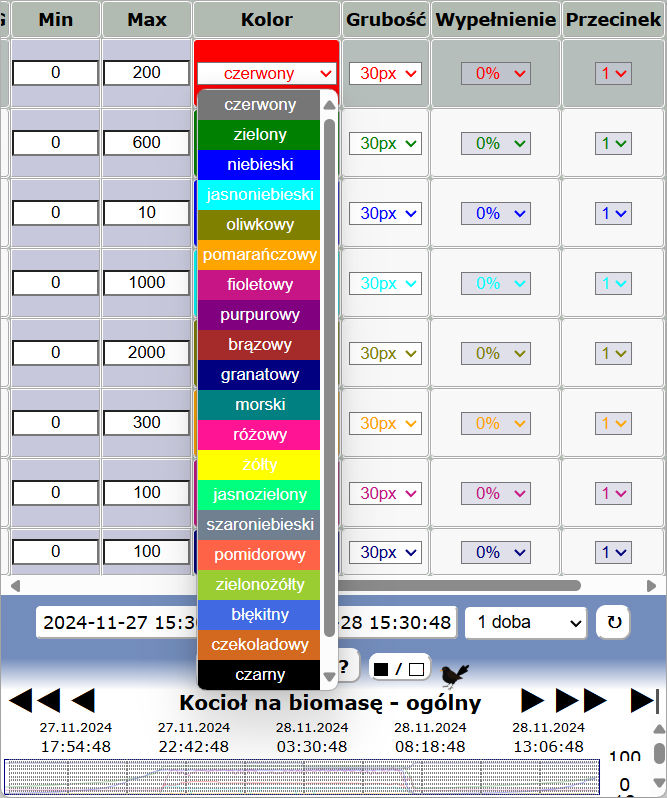Step back with the single left arrow

83,701
